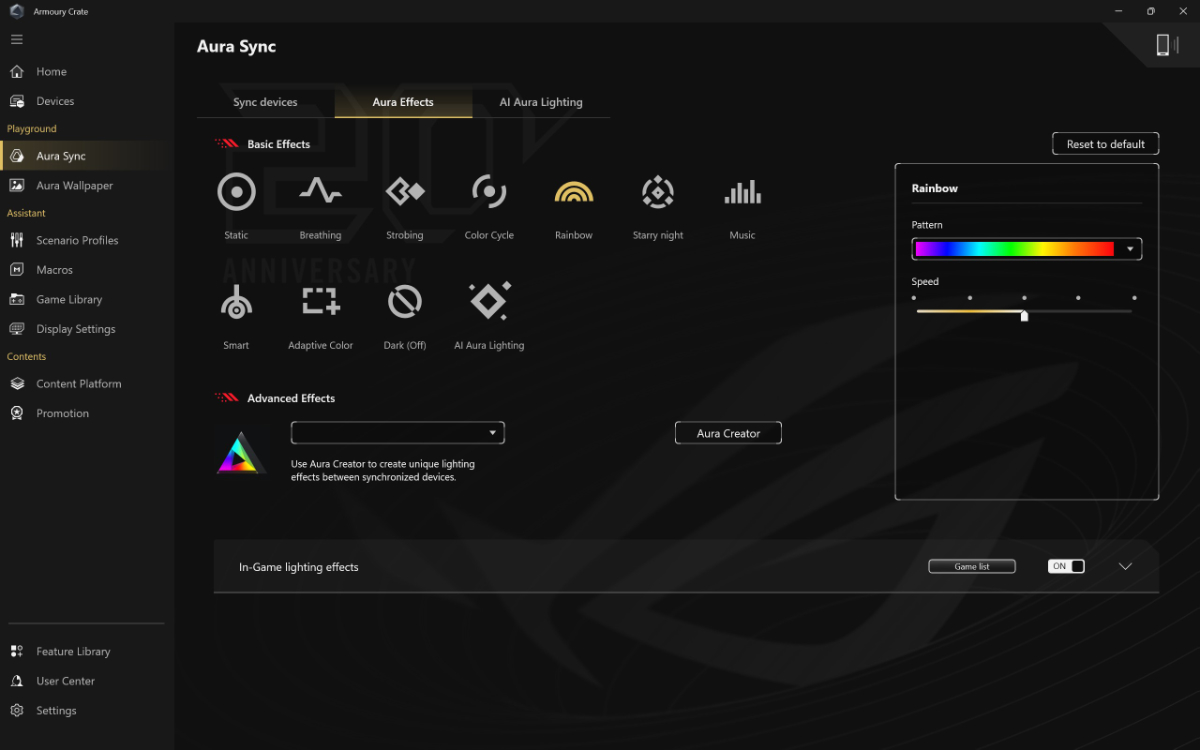
Task: Click the Promotion sidebar icon
Action: (17, 413)
